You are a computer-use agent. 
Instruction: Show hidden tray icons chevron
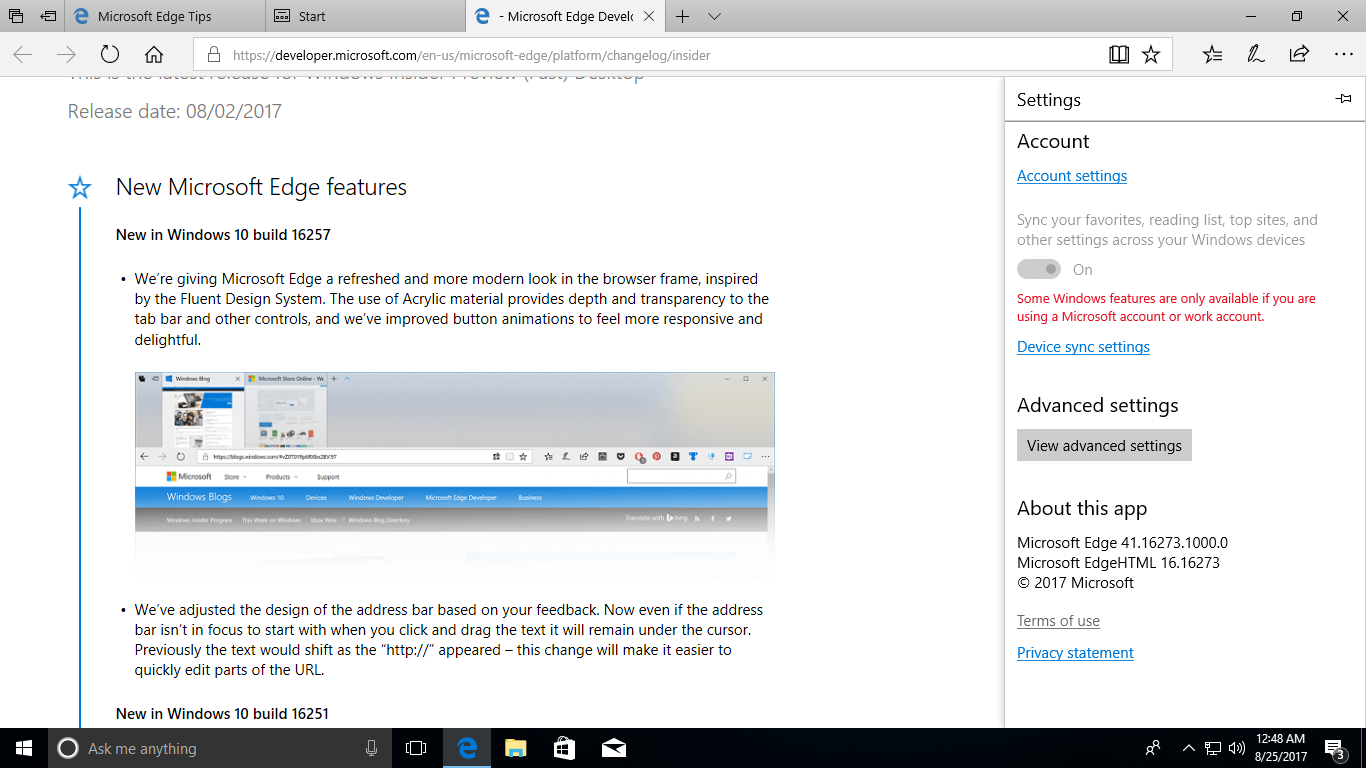1188,748
